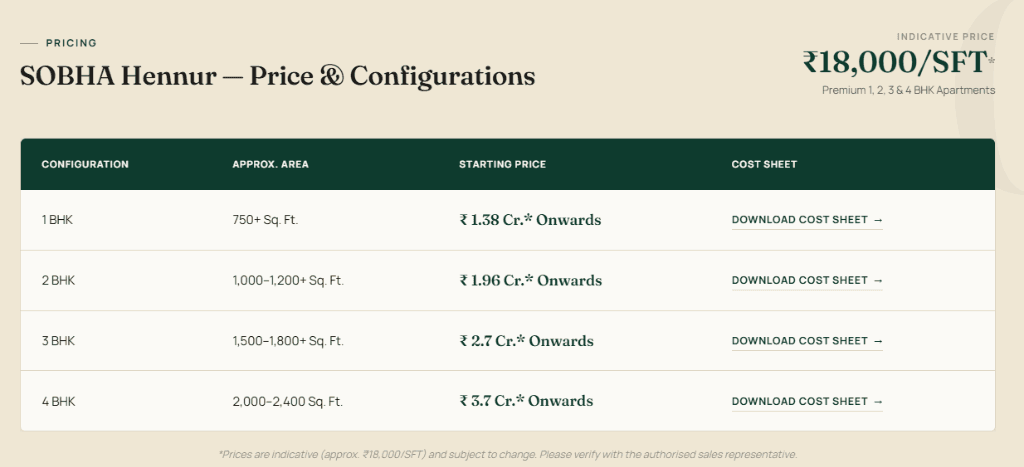This screenshot has width=1024, height=467.
Task: Click the ₹18,000/SFT indicative price
Action: pyautogui.click(x=898, y=63)
